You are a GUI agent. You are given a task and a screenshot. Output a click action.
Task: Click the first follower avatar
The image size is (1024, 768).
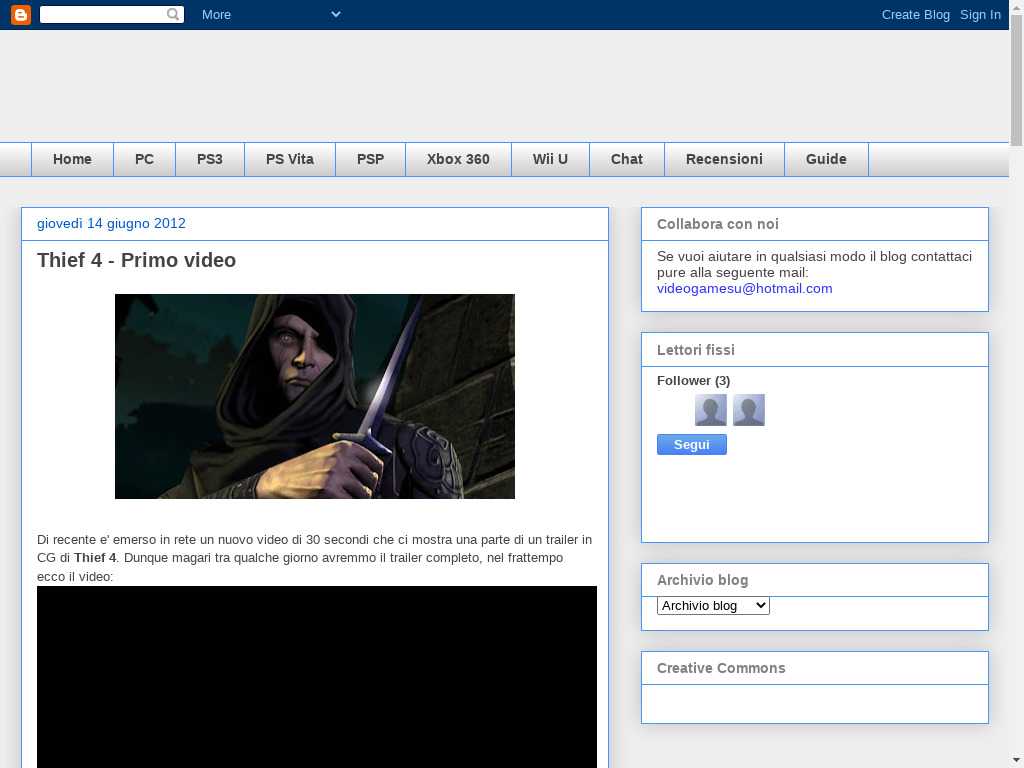pos(711,410)
